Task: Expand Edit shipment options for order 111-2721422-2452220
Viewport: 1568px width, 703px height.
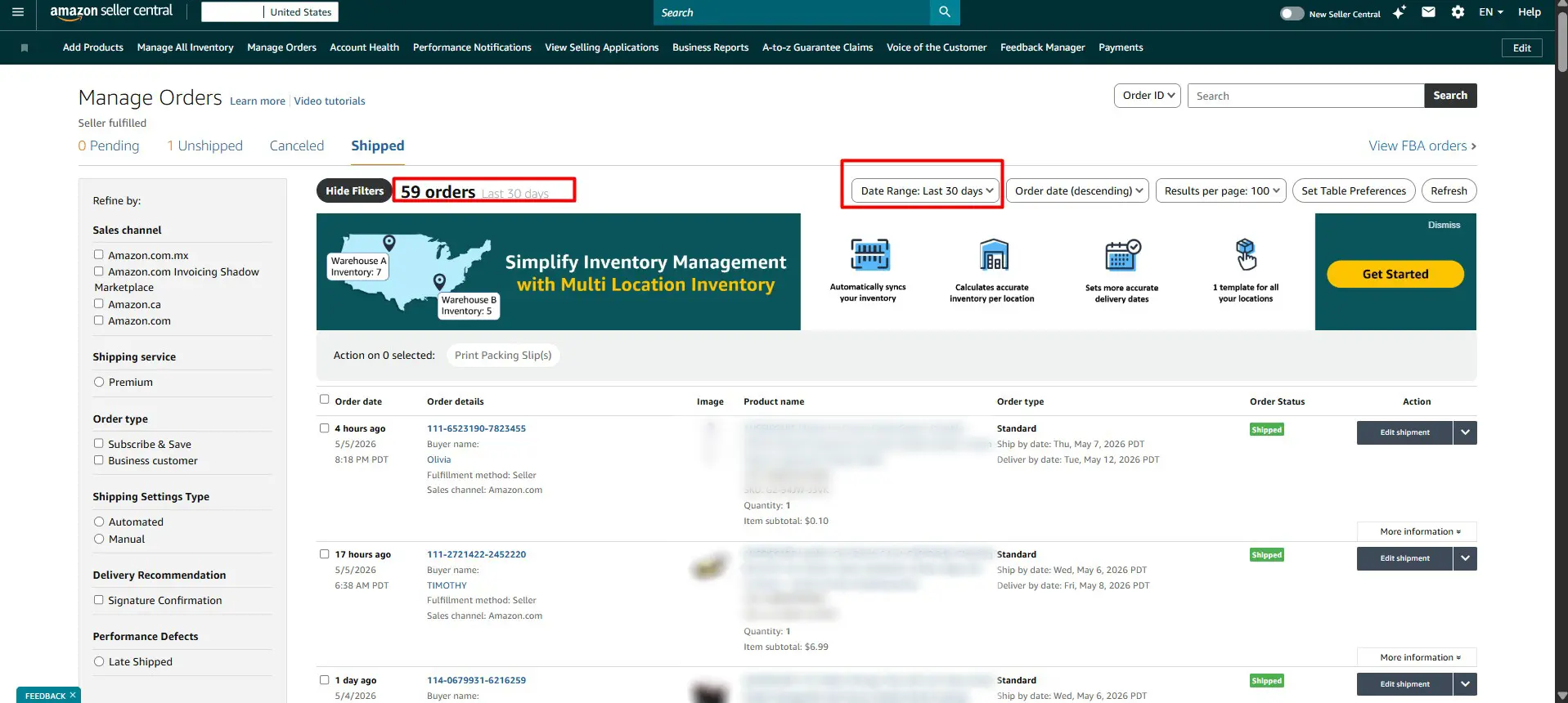Action: point(1465,558)
